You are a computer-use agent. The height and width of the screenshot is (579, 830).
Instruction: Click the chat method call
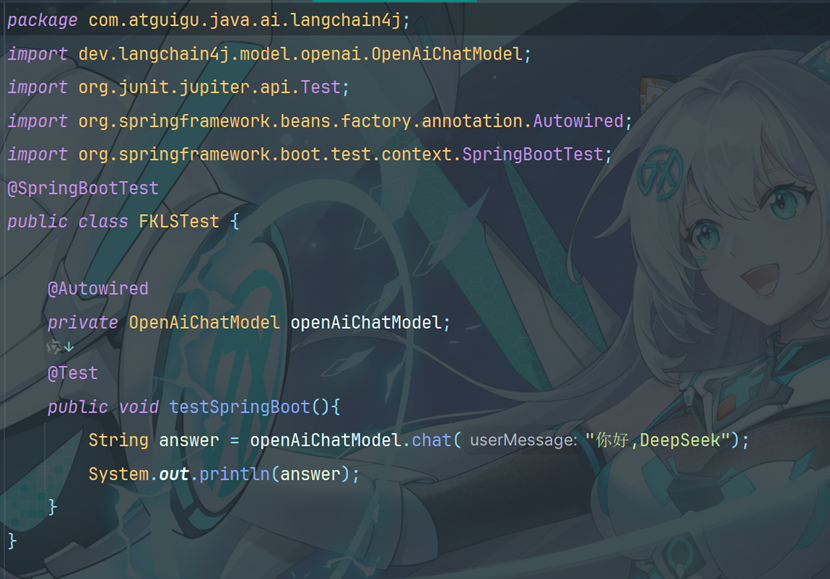click(x=431, y=440)
